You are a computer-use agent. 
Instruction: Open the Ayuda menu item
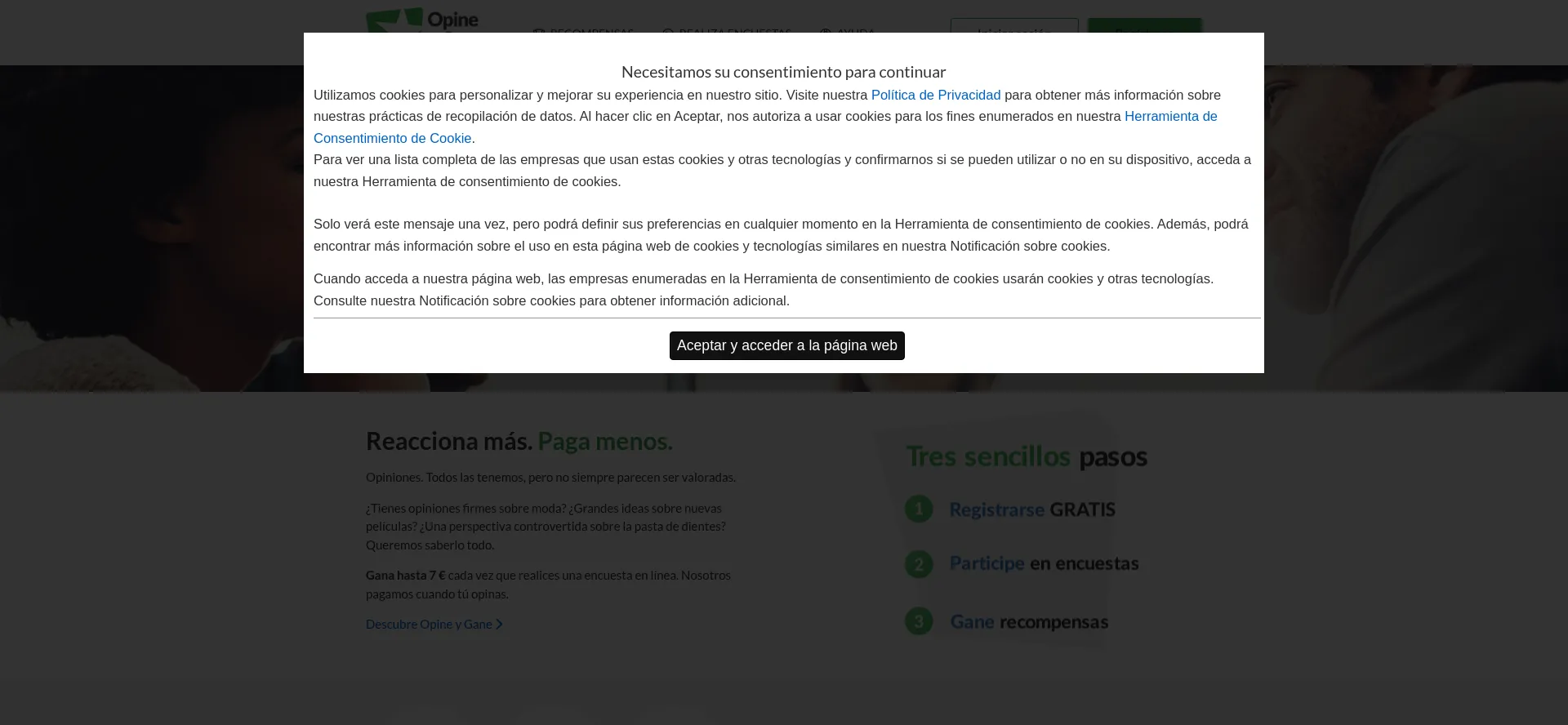point(855,32)
